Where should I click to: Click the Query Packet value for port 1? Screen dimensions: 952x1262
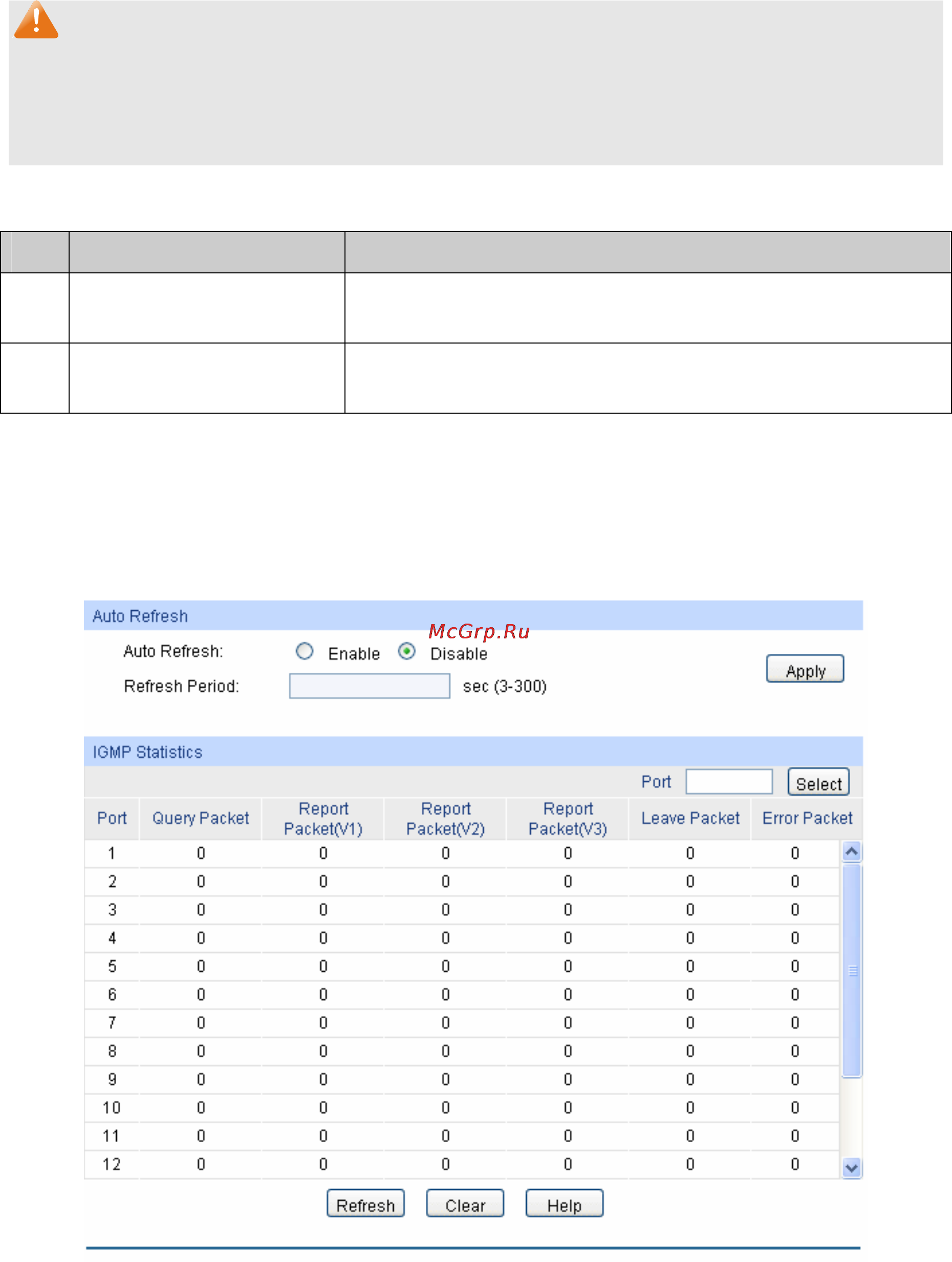[201, 853]
